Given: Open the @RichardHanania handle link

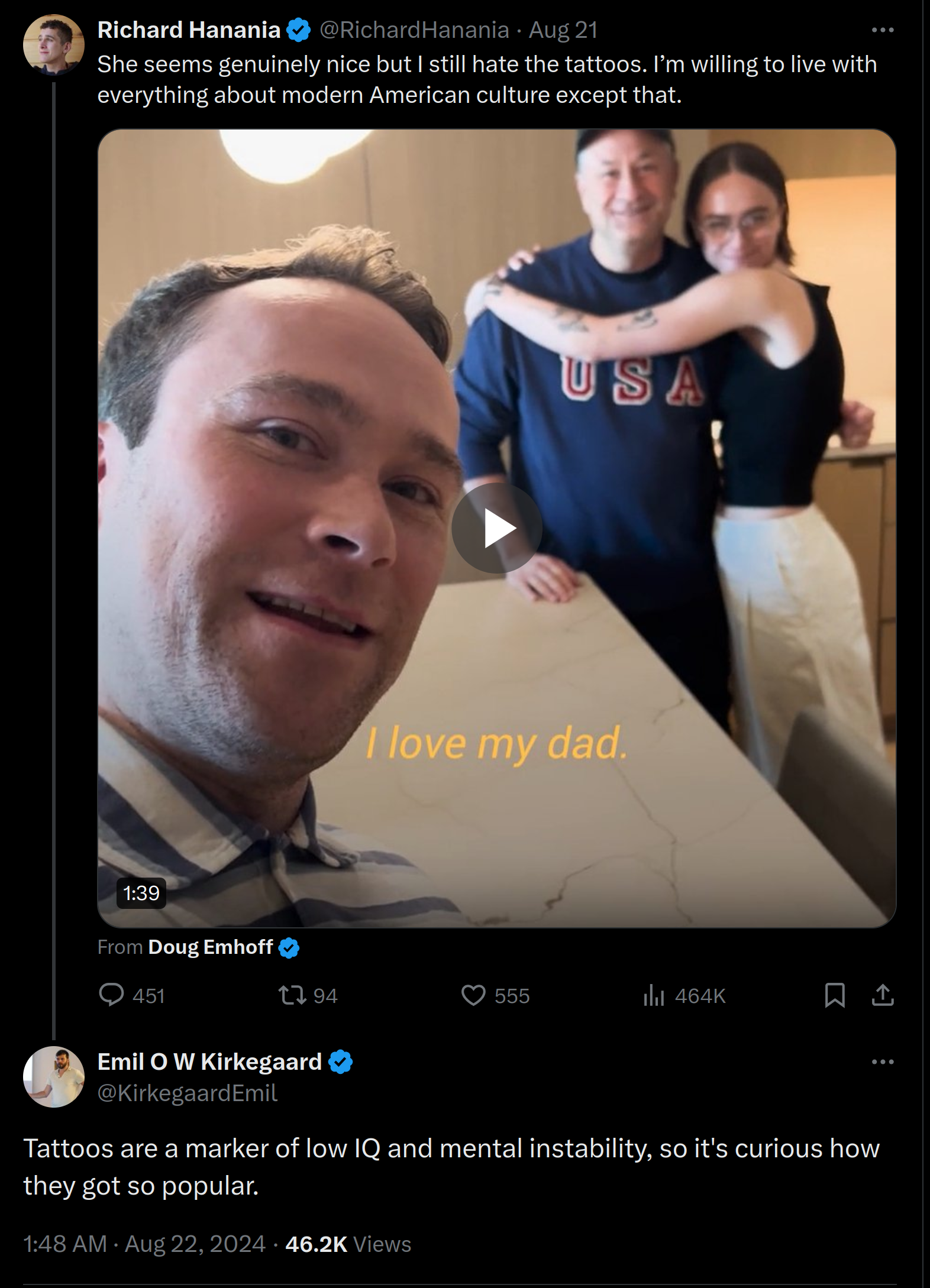Looking at the screenshot, I should pyautogui.click(x=414, y=30).
